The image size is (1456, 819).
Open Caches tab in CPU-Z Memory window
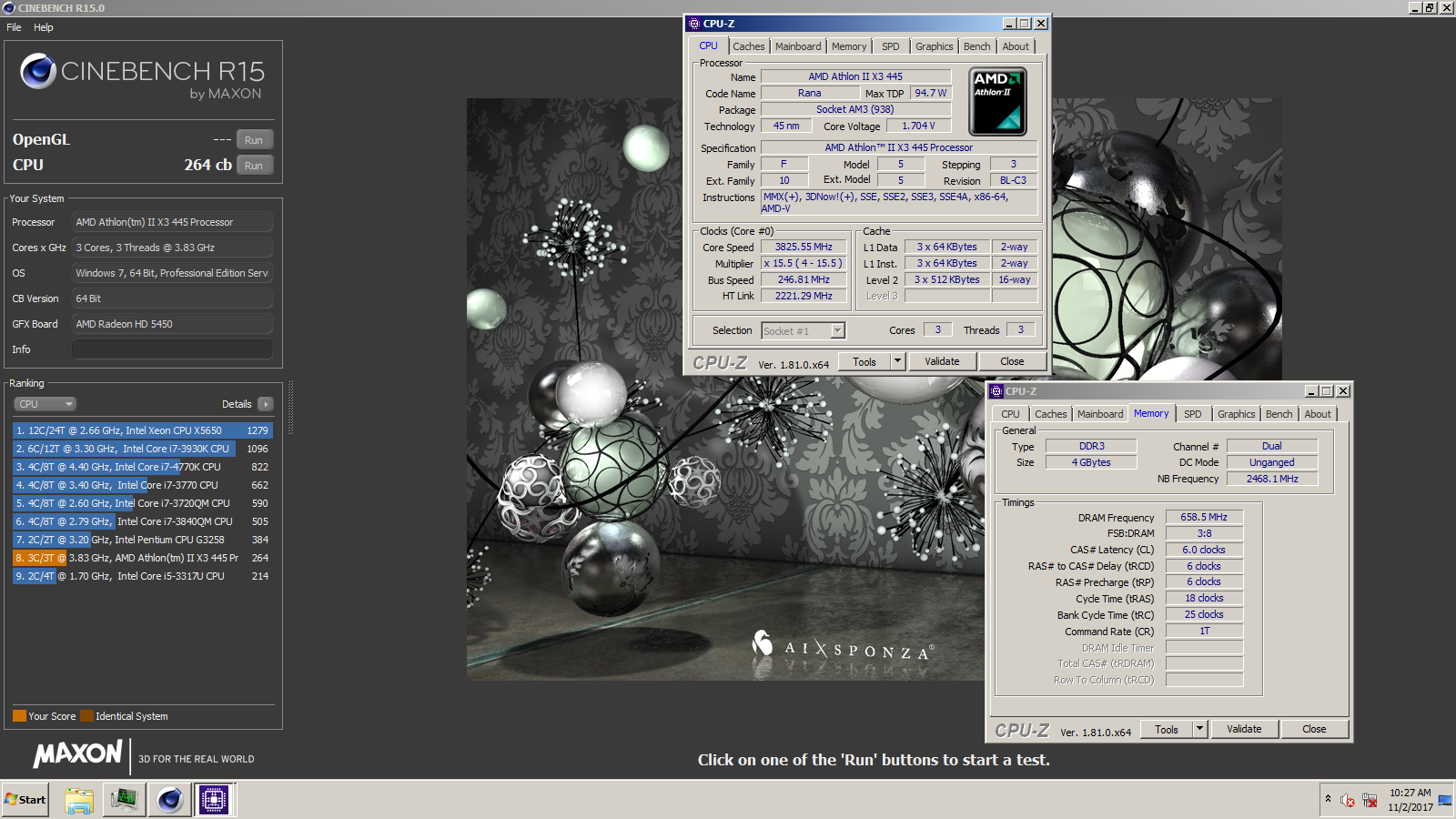(x=1051, y=414)
